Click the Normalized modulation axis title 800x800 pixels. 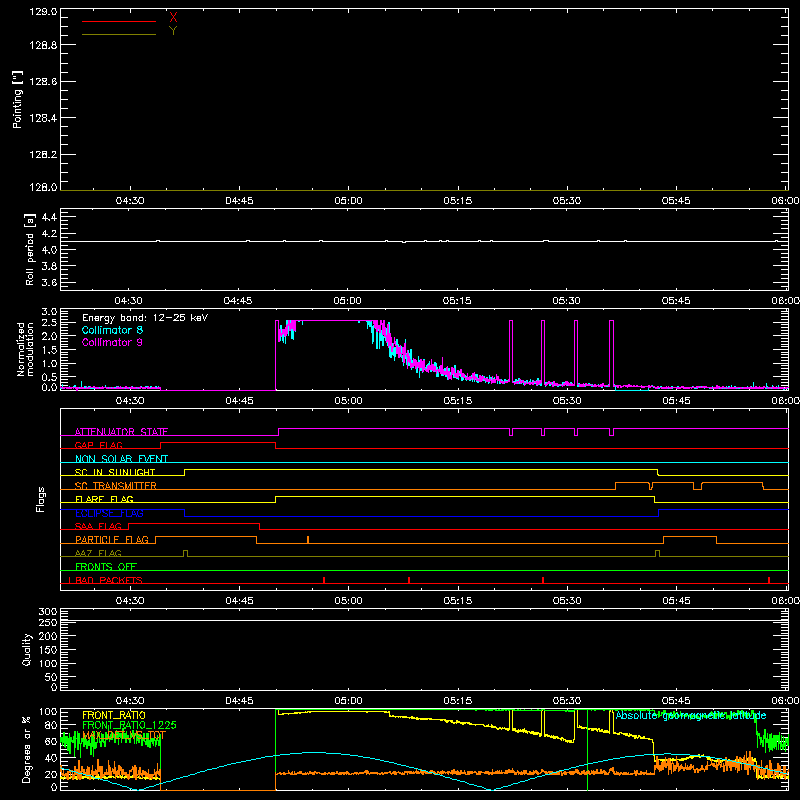point(25,349)
